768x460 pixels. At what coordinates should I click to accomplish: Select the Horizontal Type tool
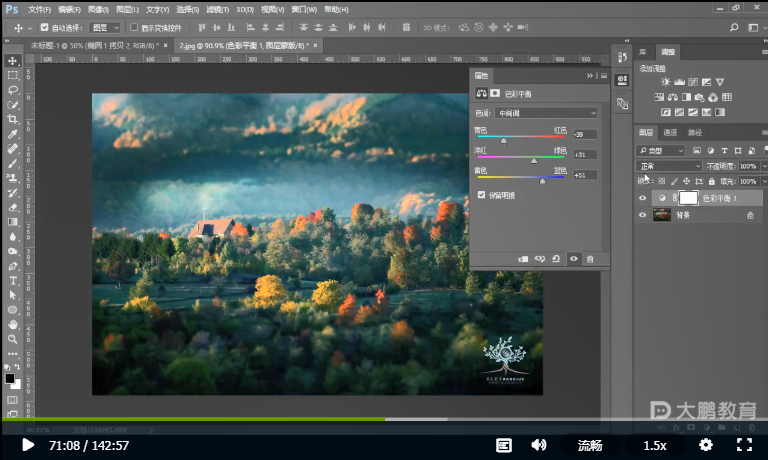pos(13,280)
